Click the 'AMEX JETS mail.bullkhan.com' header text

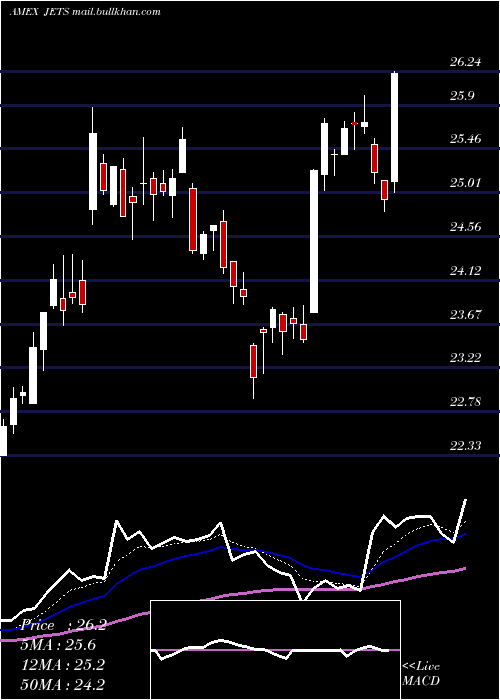(x=85, y=12)
